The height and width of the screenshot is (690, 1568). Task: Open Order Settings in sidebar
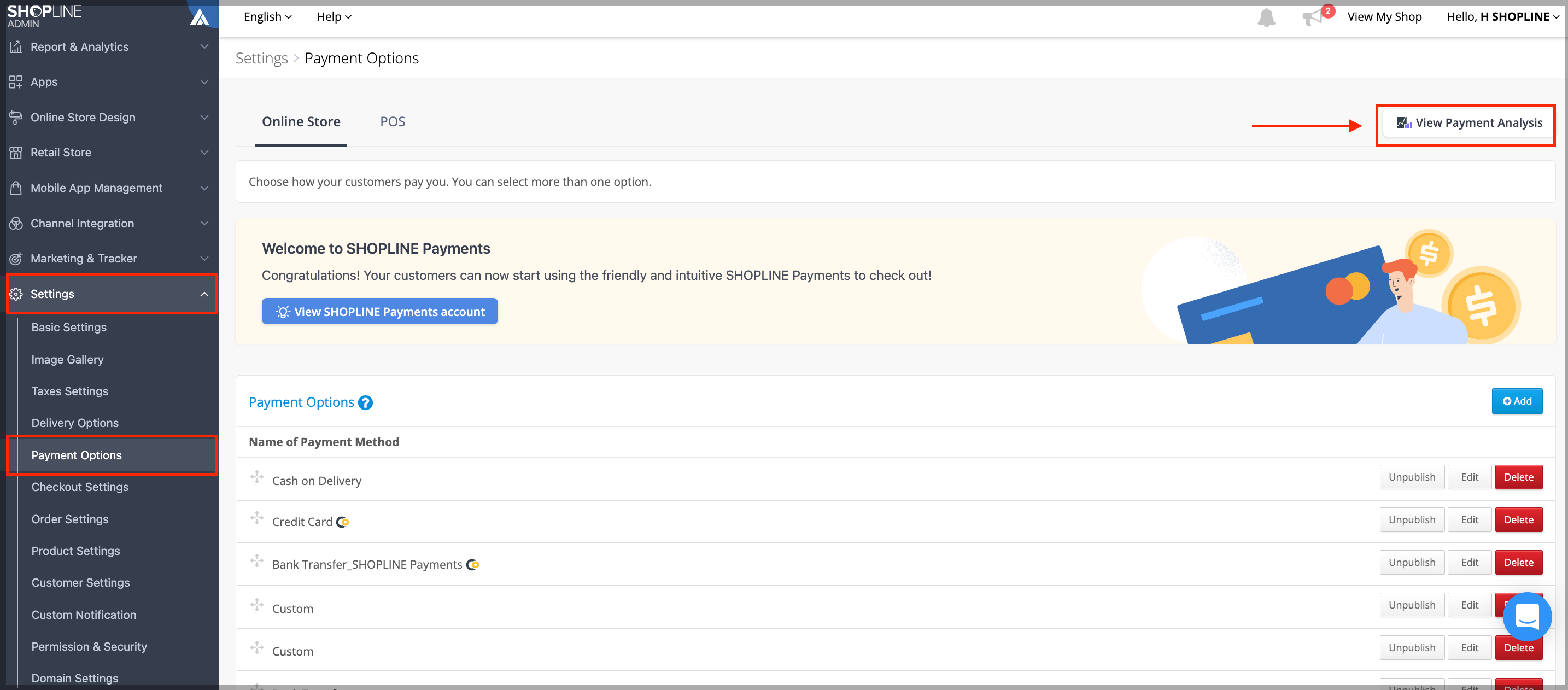click(x=70, y=519)
